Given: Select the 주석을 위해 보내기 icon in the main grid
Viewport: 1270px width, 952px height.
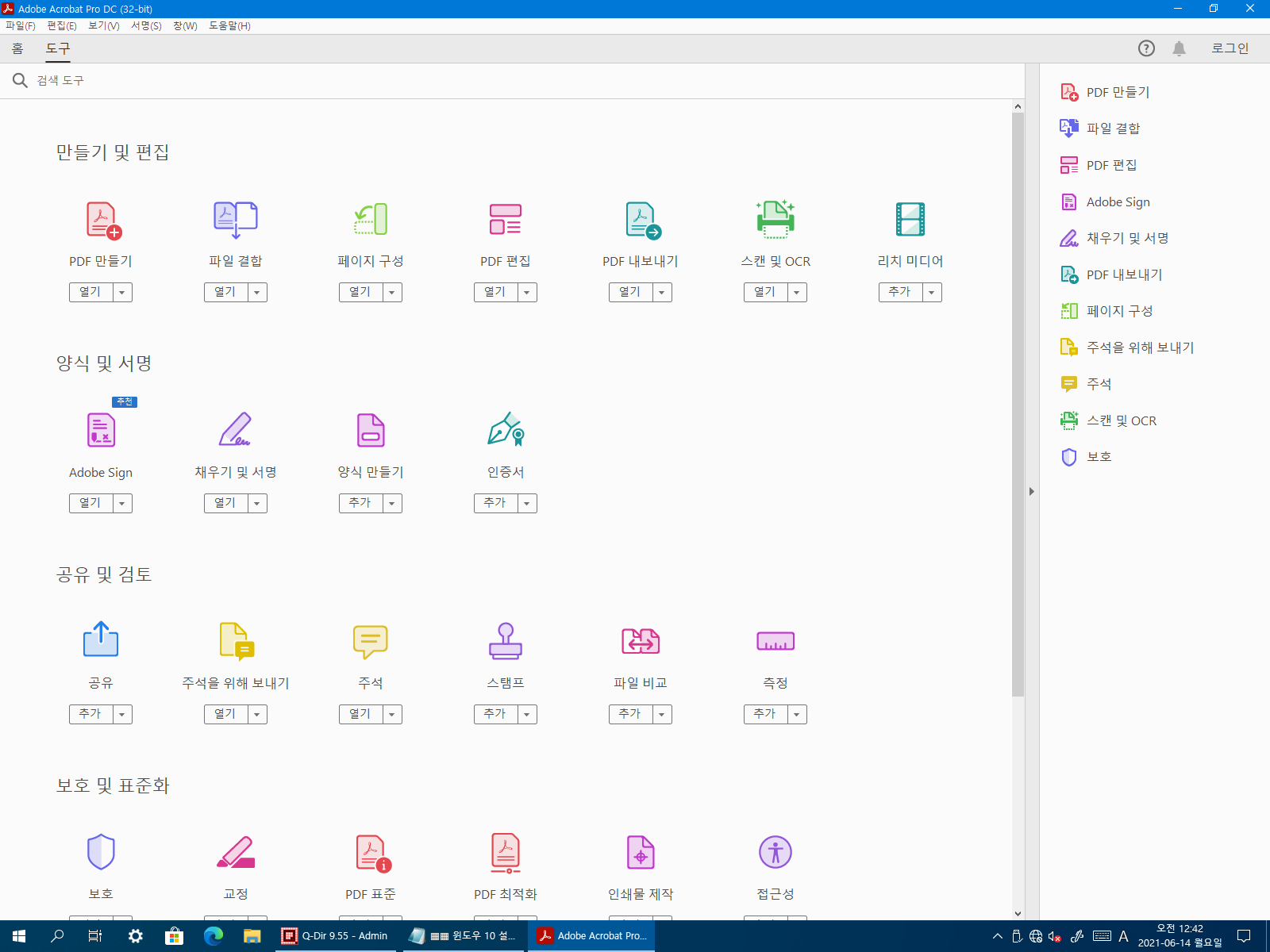Looking at the screenshot, I should click(x=237, y=641).
